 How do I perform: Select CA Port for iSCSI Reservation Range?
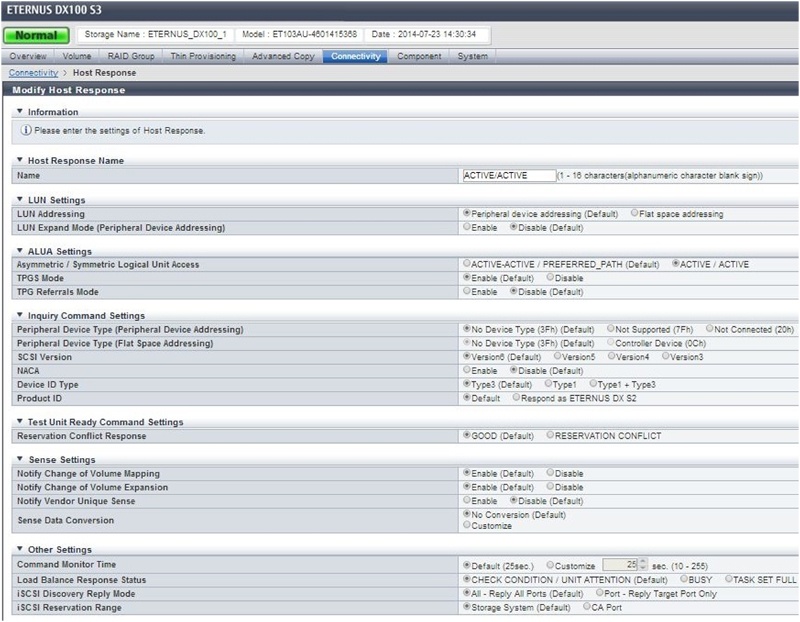(x=587, y=607)
